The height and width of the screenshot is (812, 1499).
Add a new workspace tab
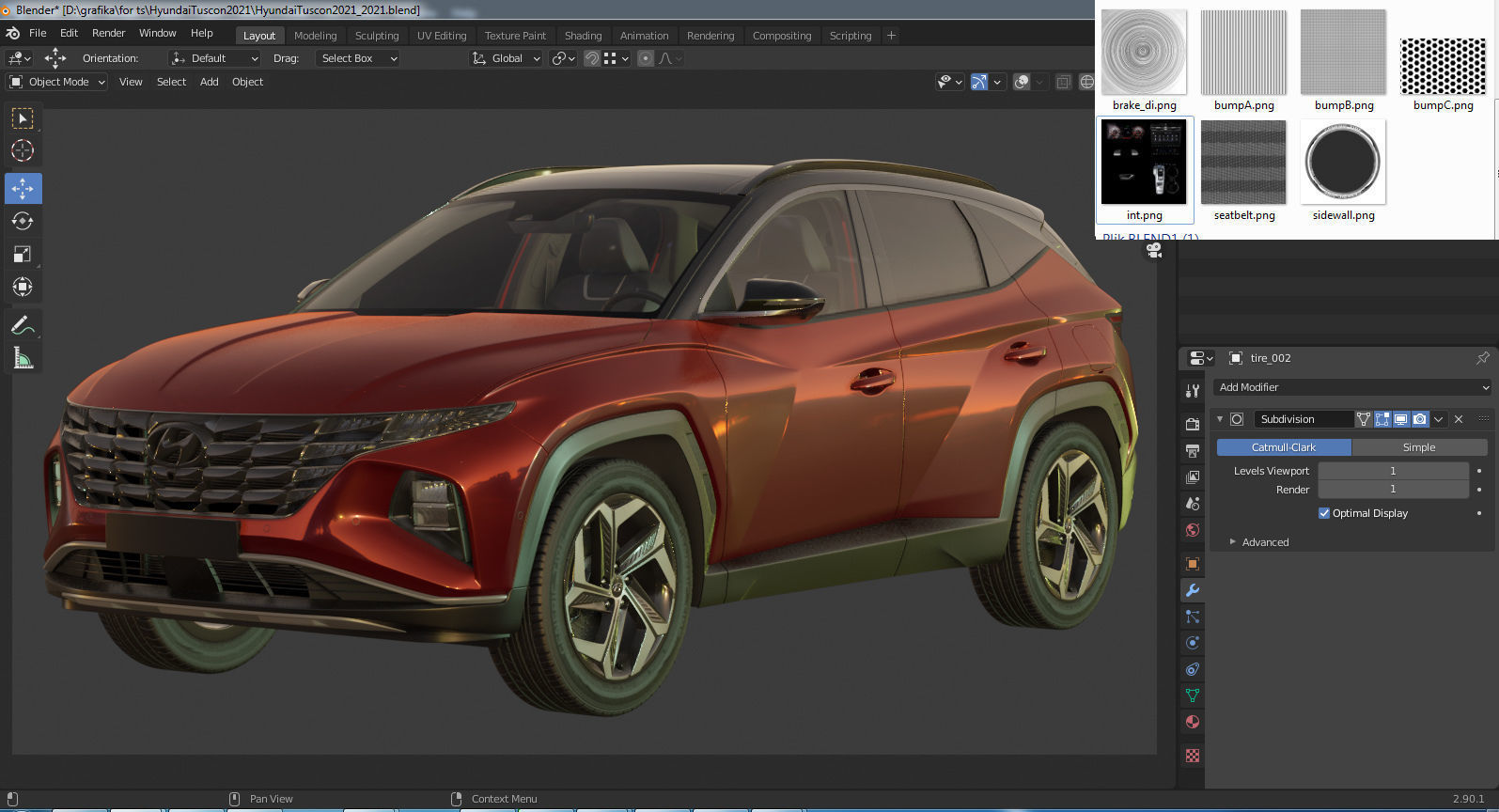891,36
